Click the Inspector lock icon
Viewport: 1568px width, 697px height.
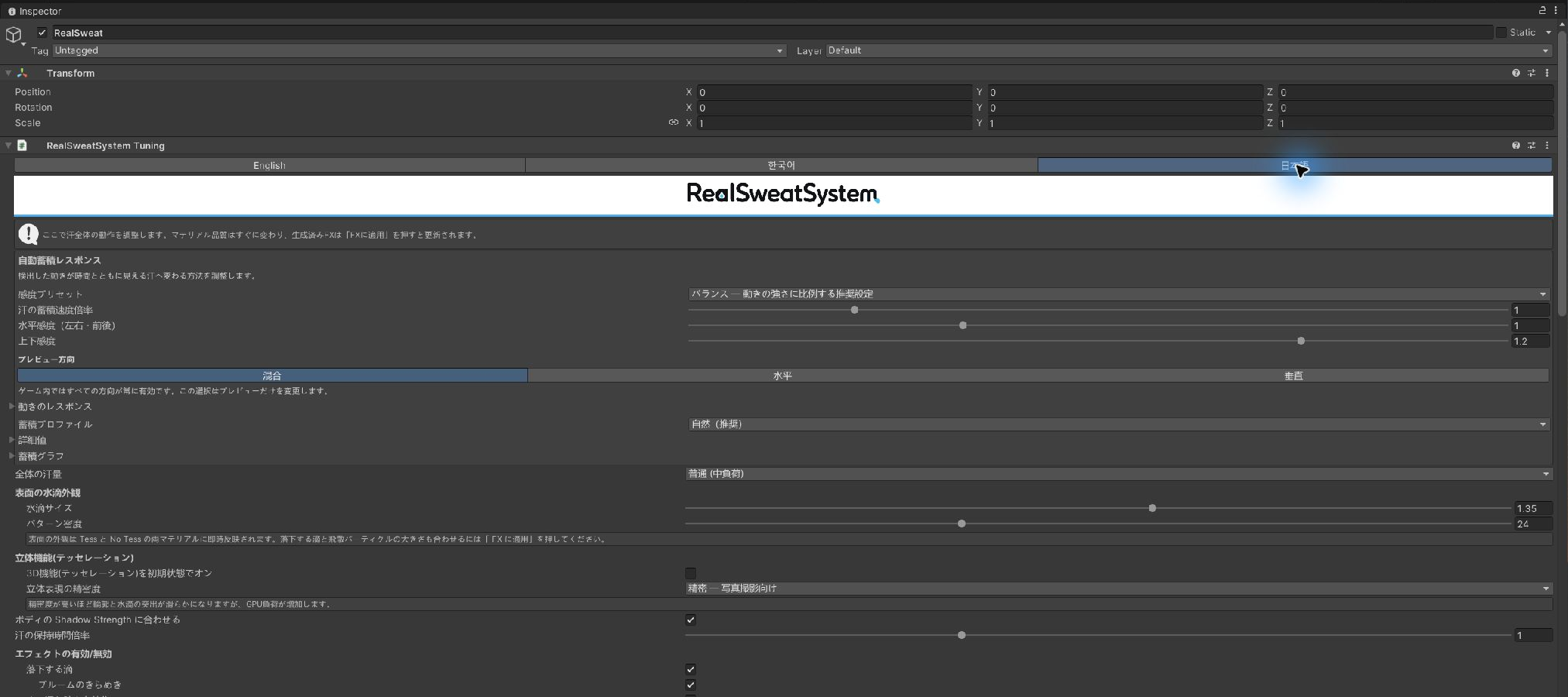coord(1542,11)
